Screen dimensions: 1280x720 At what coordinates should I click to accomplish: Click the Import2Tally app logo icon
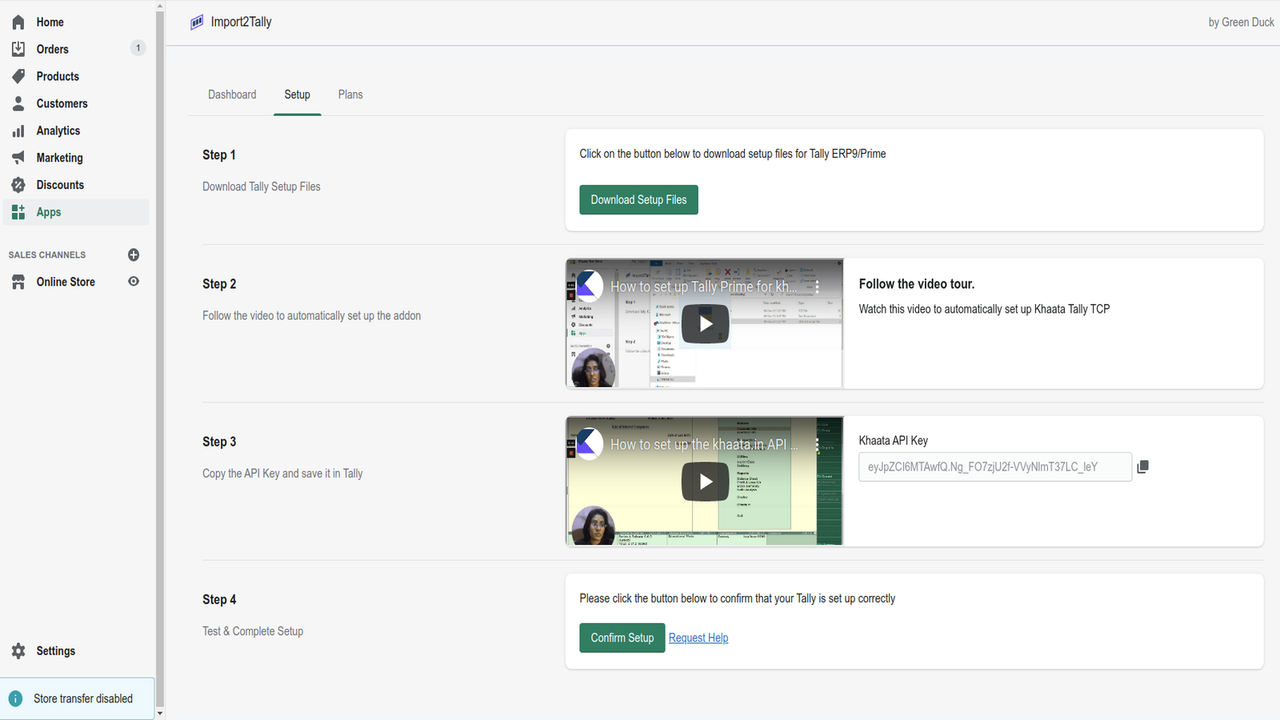pyautogui.click(x=197, y=22)
